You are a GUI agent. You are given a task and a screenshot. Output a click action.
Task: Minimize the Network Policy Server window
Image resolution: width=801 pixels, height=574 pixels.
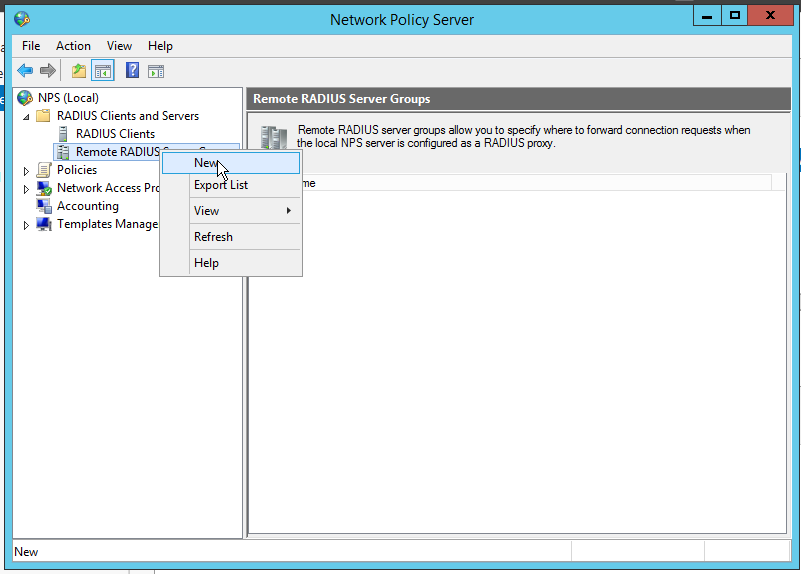tap(707, 16)
